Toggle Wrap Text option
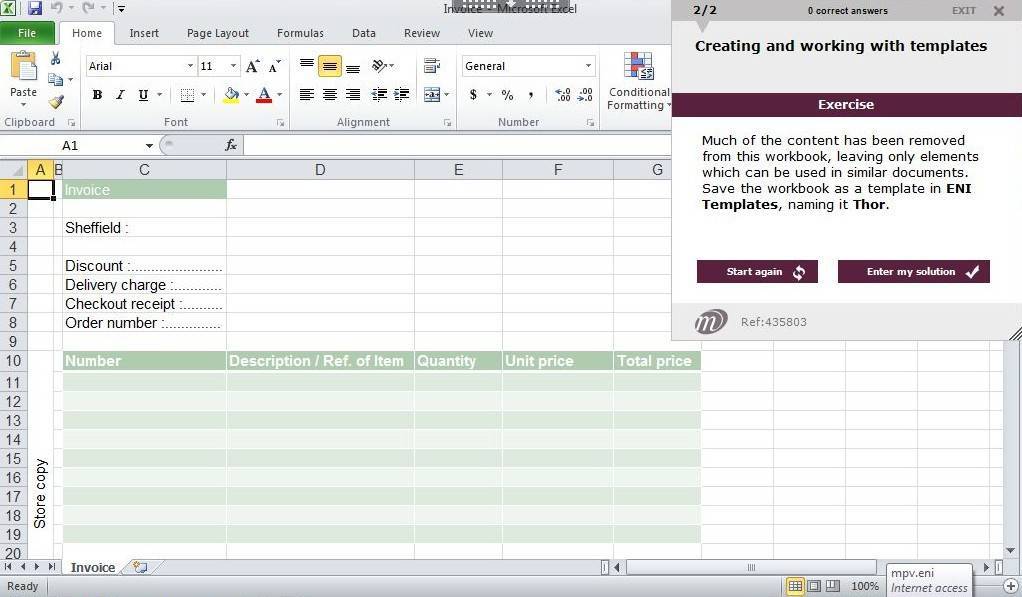The image size is (1022, 597). pos(432,66)
